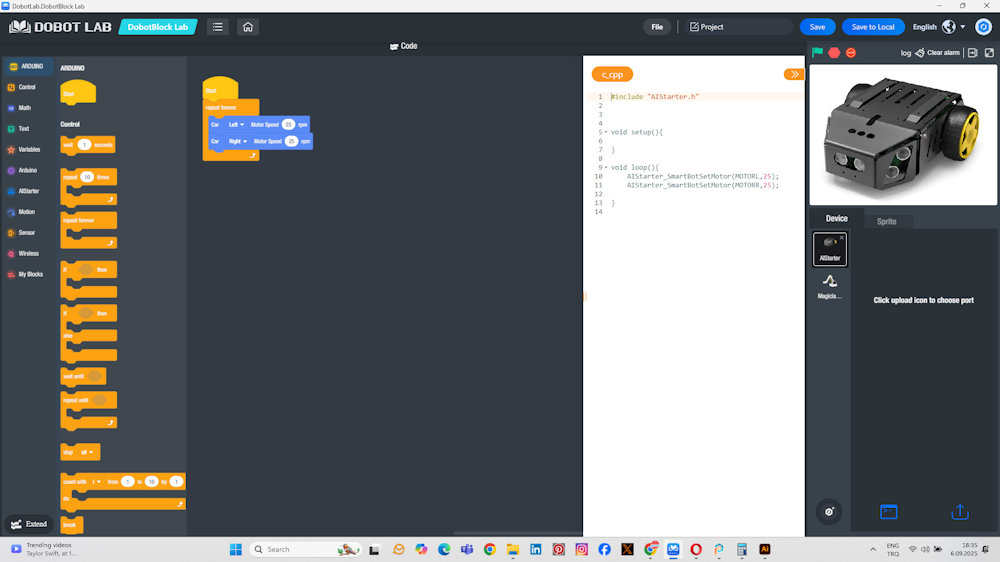1000x562 pixels.
Task: Click speed value in Car Right block
Action: 291,141
